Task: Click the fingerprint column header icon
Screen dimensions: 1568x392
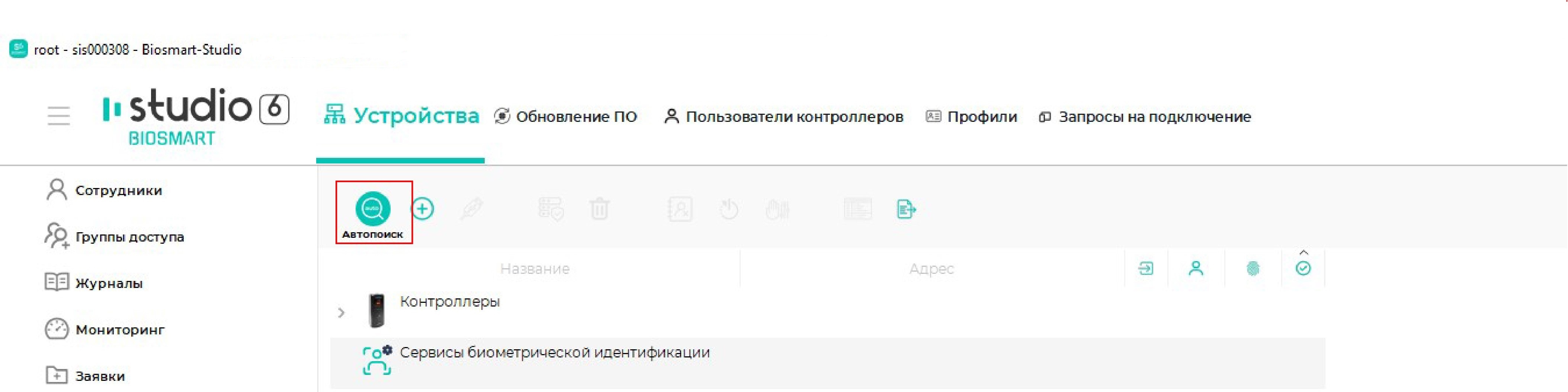Action: (x=1253, y=268)
